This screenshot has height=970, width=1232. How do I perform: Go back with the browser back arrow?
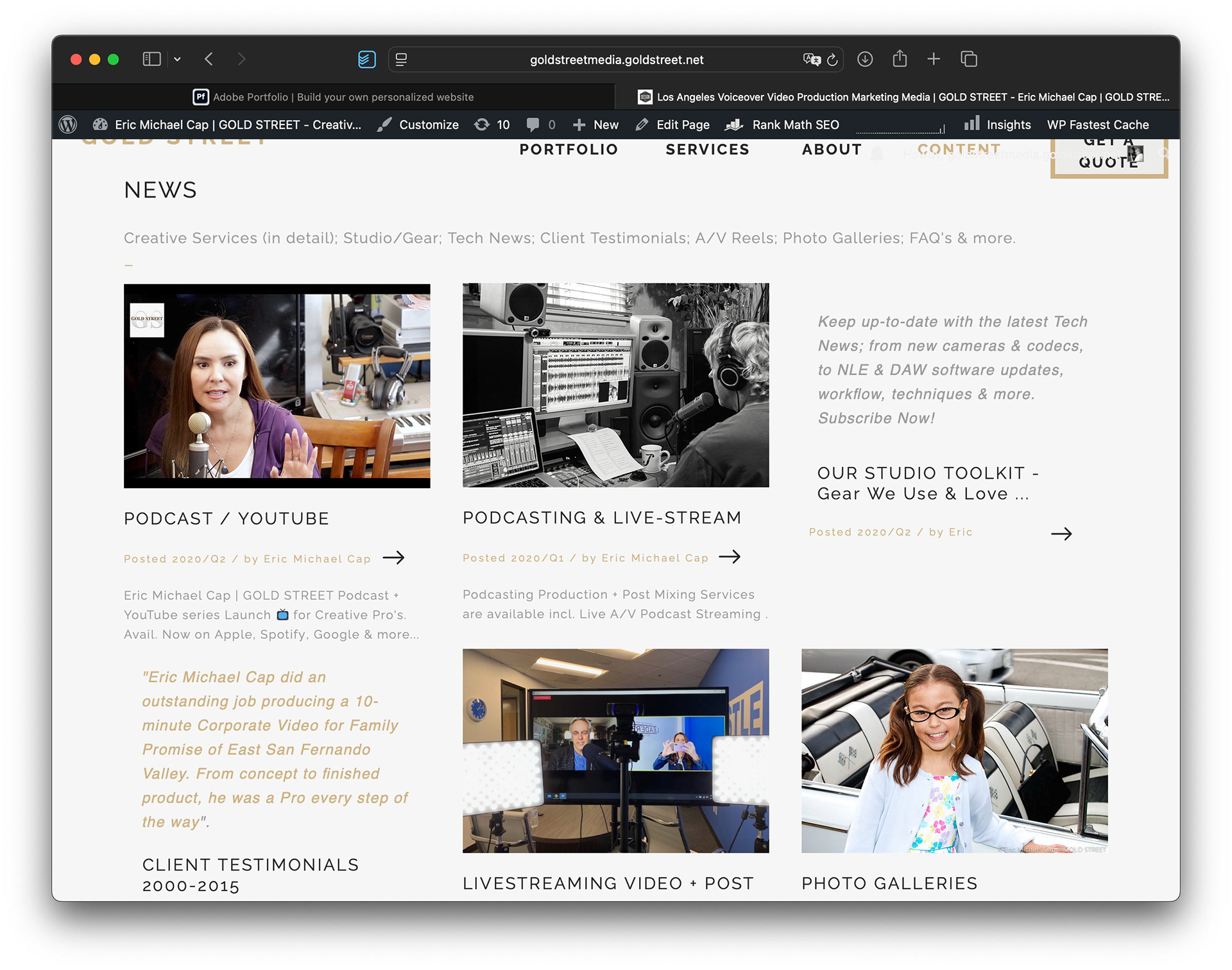coord(209,59)
